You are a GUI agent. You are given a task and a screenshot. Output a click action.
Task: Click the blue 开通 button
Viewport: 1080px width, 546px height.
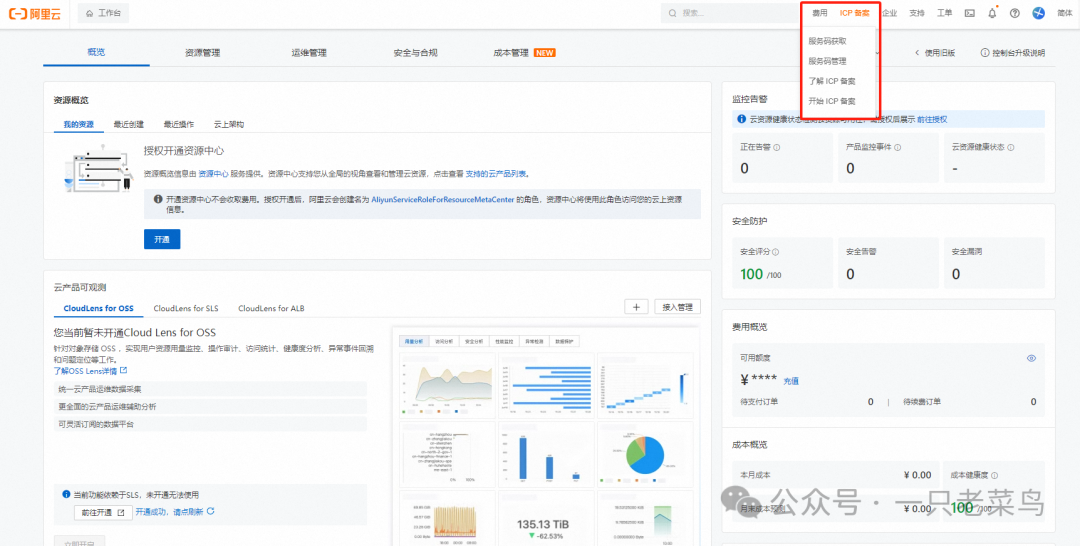[162, 239]
